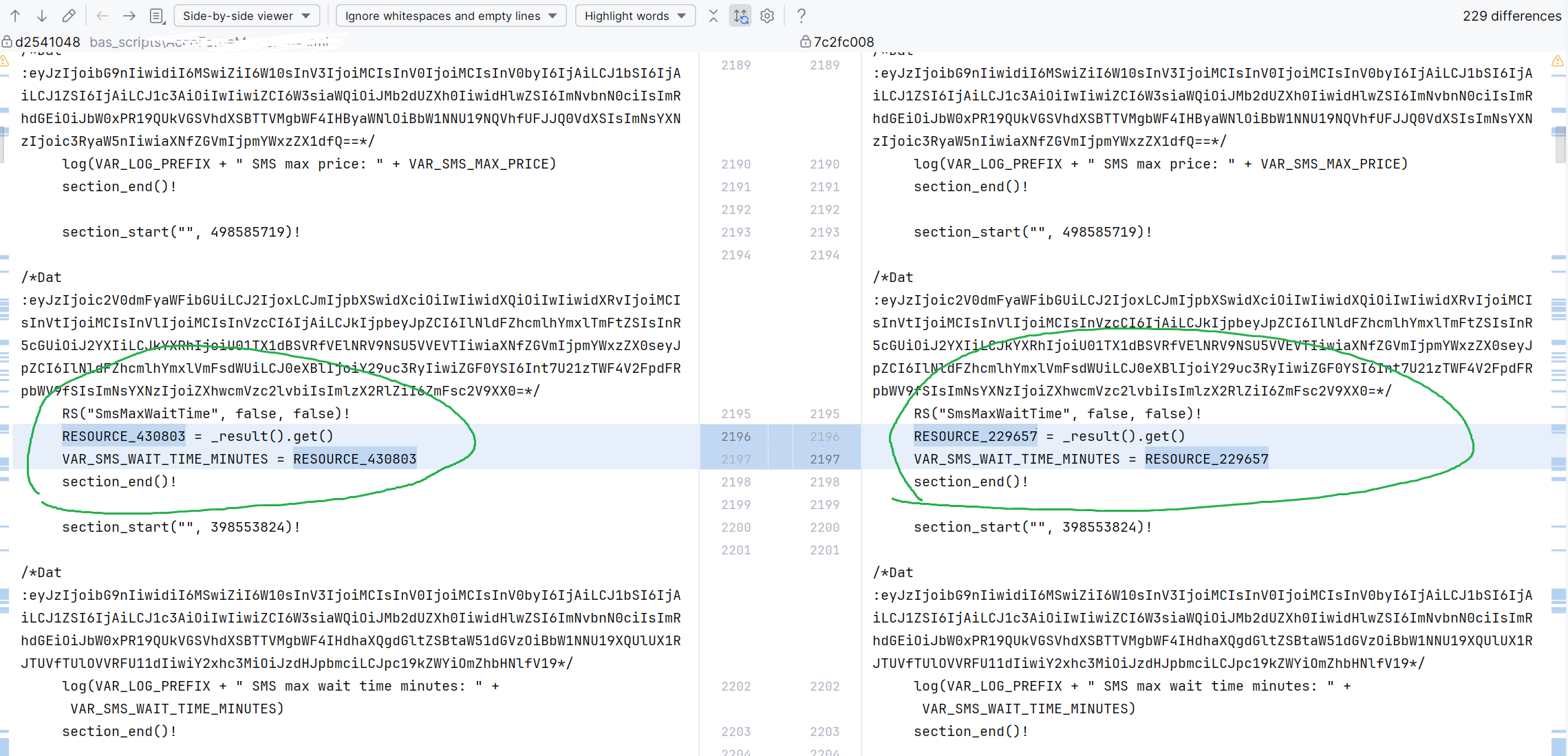
Task: Click the 229 differences label
Action: (x=1511, y=15)
